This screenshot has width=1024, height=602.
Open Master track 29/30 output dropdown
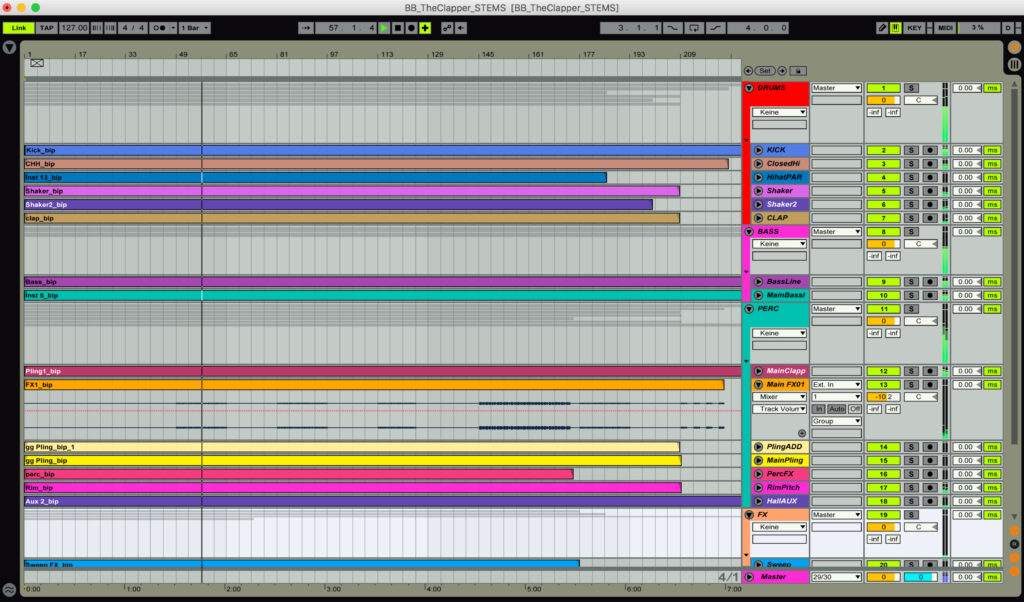coord(836,577)
